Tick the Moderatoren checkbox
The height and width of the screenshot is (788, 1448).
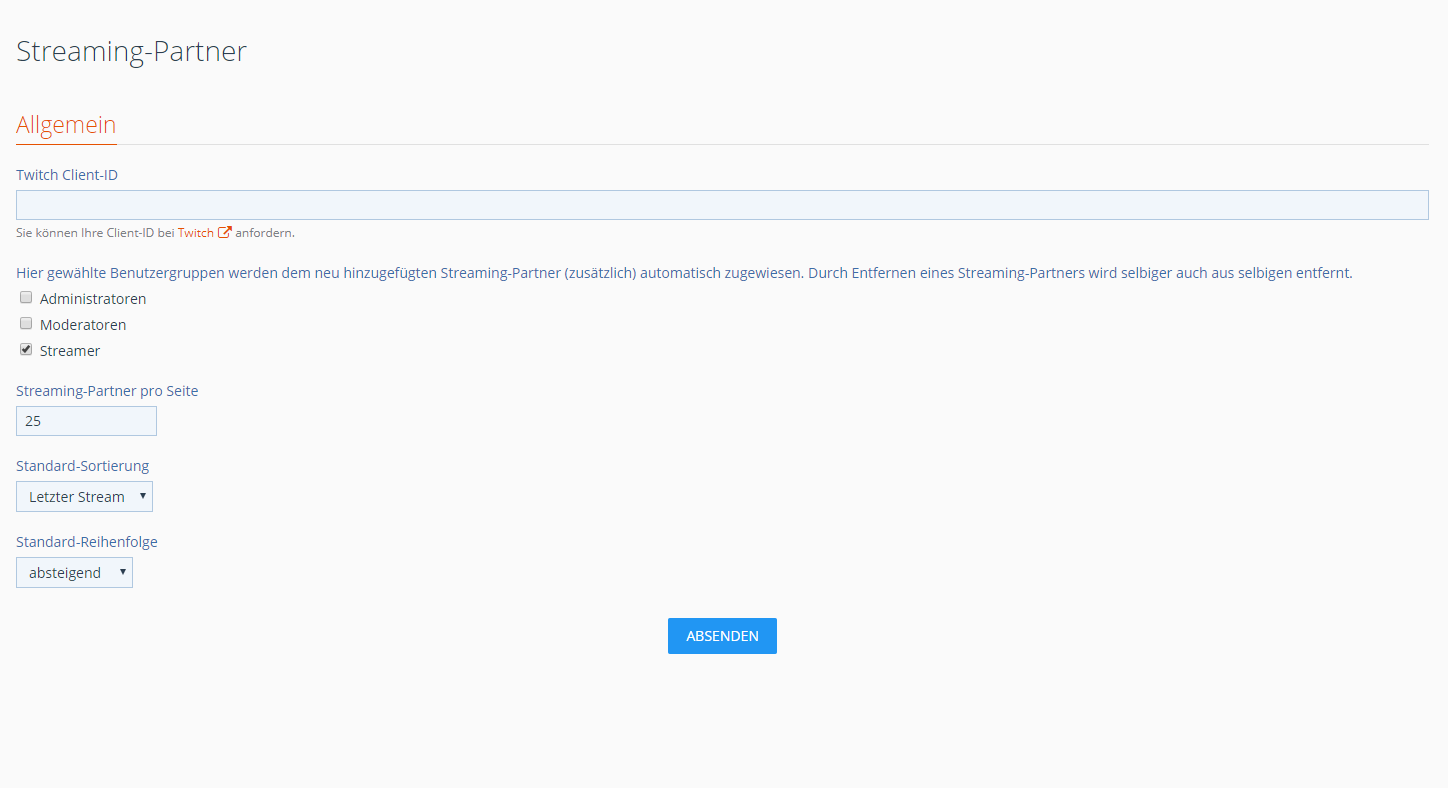[x=26, y=324]
